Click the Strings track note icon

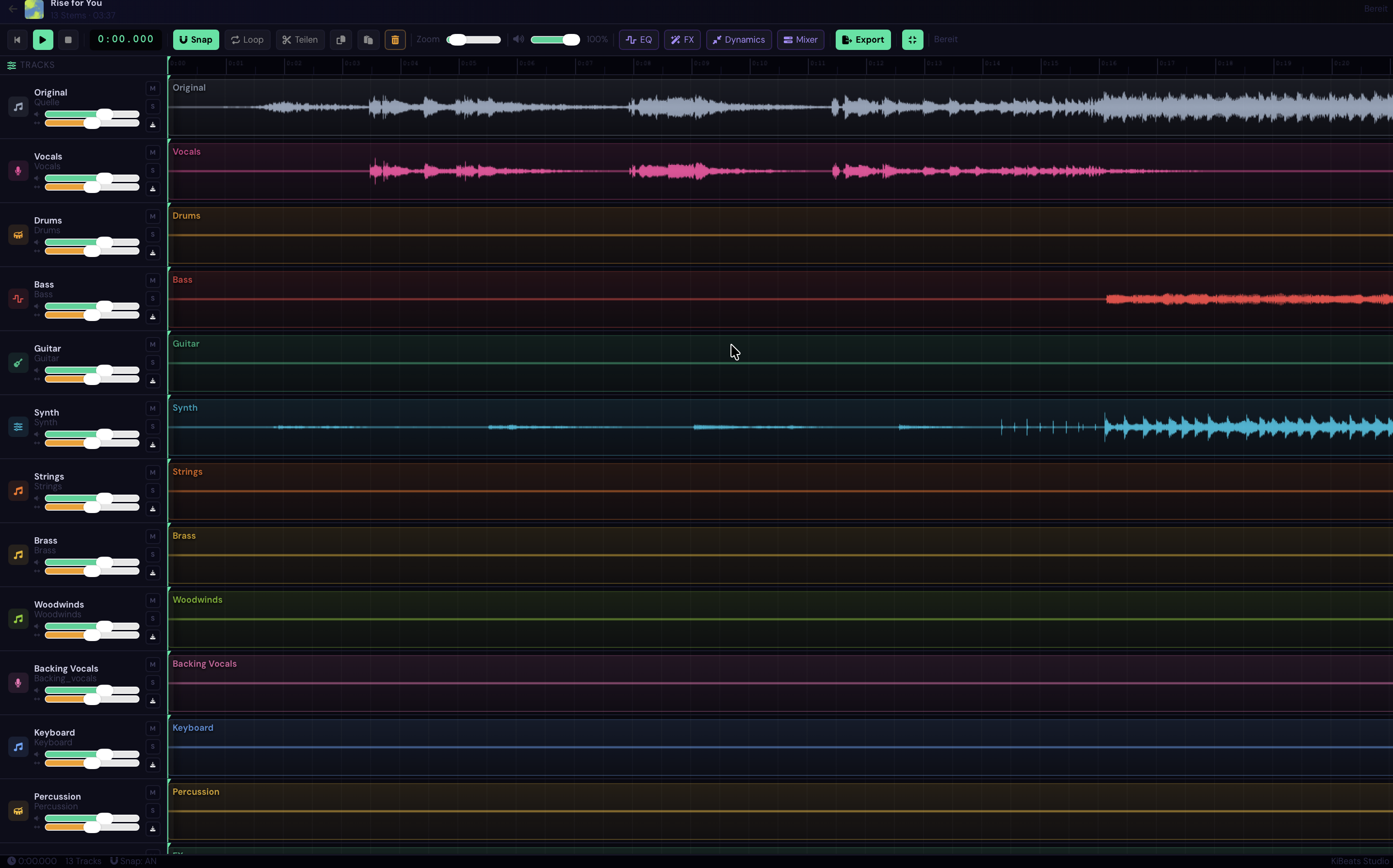point(18,491)
